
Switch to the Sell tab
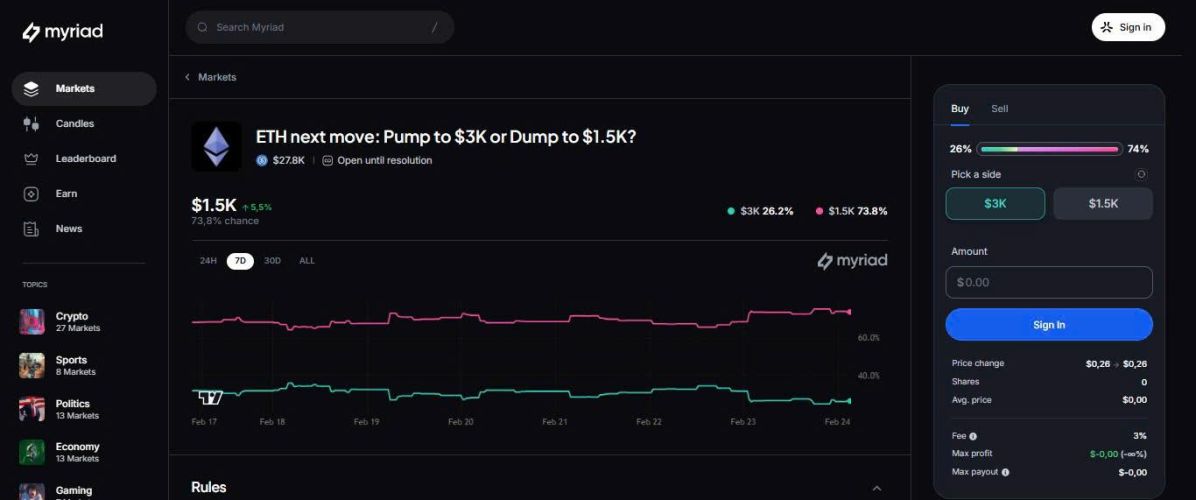(x=999, y=109)
